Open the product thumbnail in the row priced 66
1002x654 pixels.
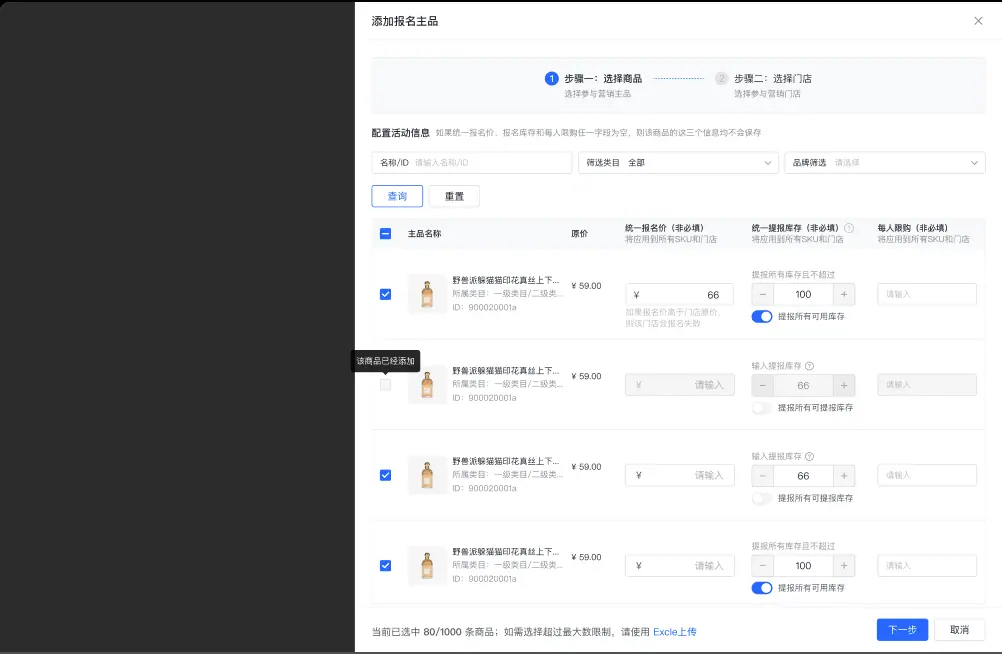pos(427,294)
